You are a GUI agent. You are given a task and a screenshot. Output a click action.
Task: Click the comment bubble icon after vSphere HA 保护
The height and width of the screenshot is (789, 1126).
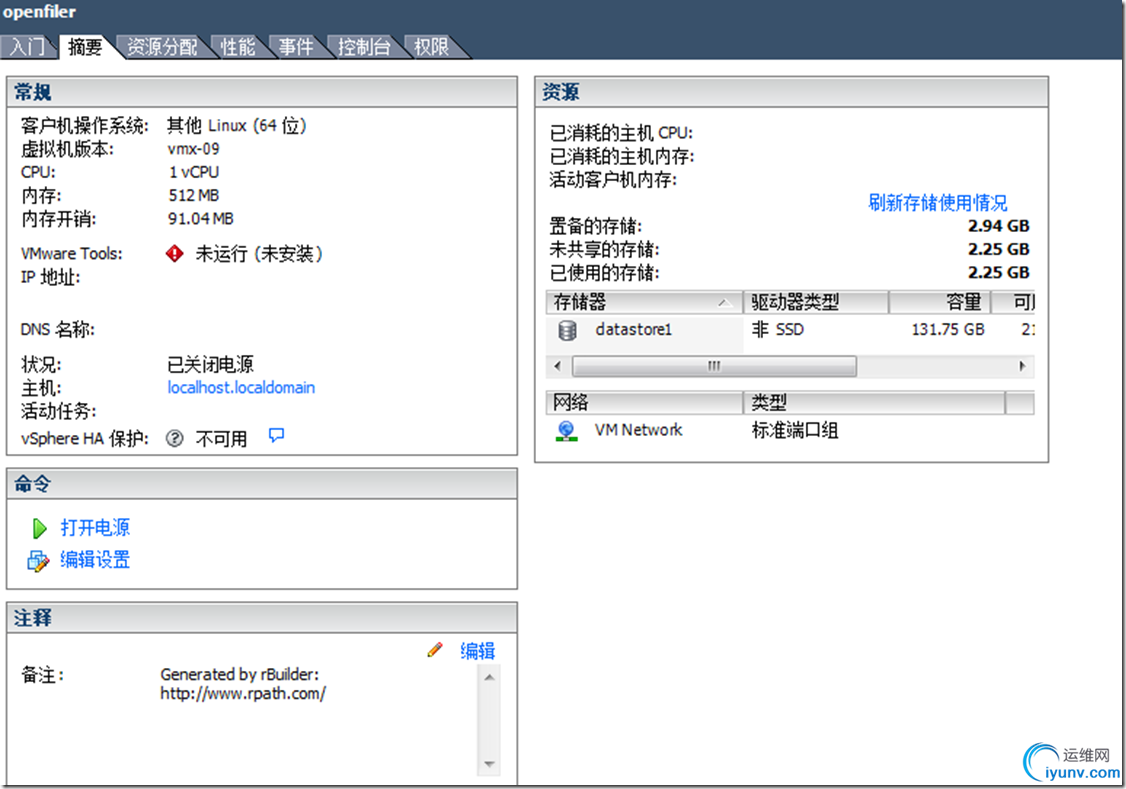pos(275,436)
